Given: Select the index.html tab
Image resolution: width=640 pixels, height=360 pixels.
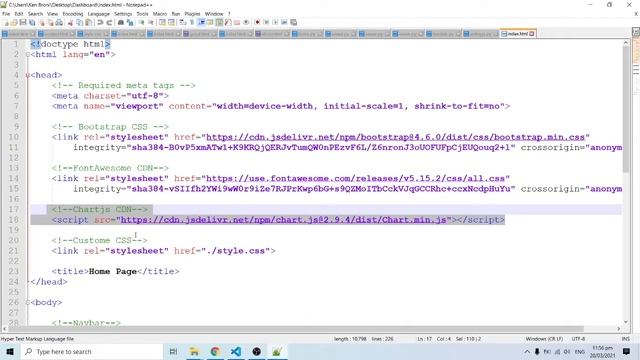Looking at the screenshot, I should (x=517, y=33).
